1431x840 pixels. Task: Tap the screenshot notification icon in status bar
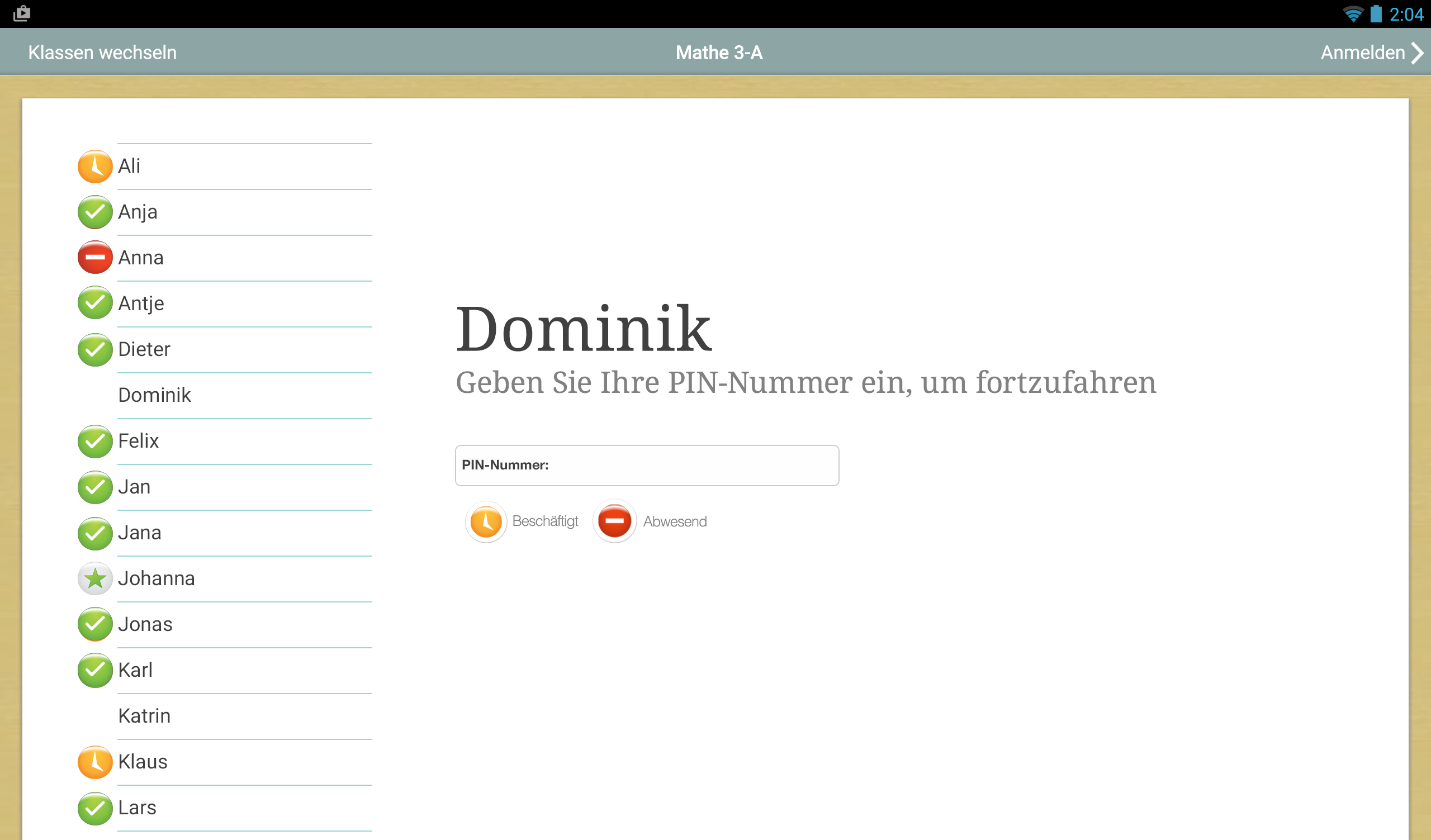22,13
